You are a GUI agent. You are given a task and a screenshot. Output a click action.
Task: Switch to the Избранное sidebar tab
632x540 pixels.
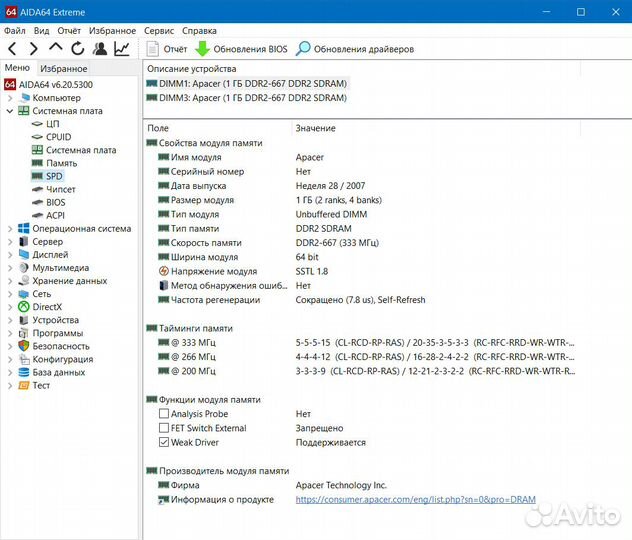click(64, 68)
